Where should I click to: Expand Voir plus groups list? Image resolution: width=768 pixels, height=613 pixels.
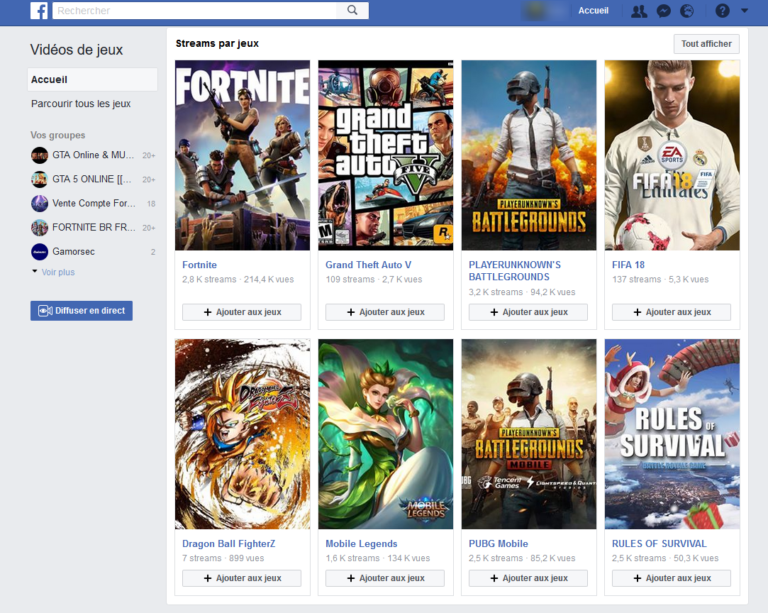pos(58,272)
